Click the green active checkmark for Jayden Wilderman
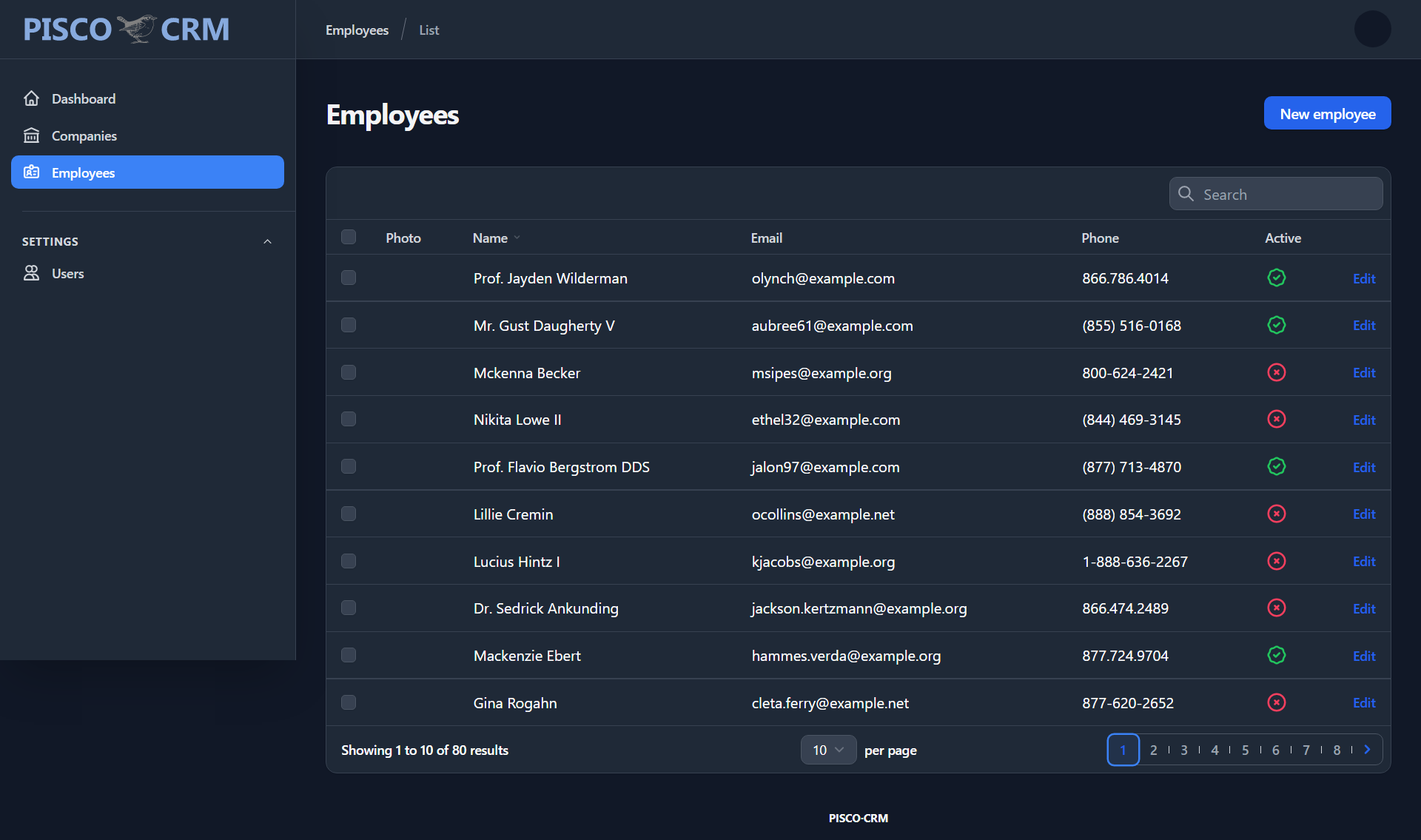Screen dimensions: 1421x840 click(x=1276, y=278)
